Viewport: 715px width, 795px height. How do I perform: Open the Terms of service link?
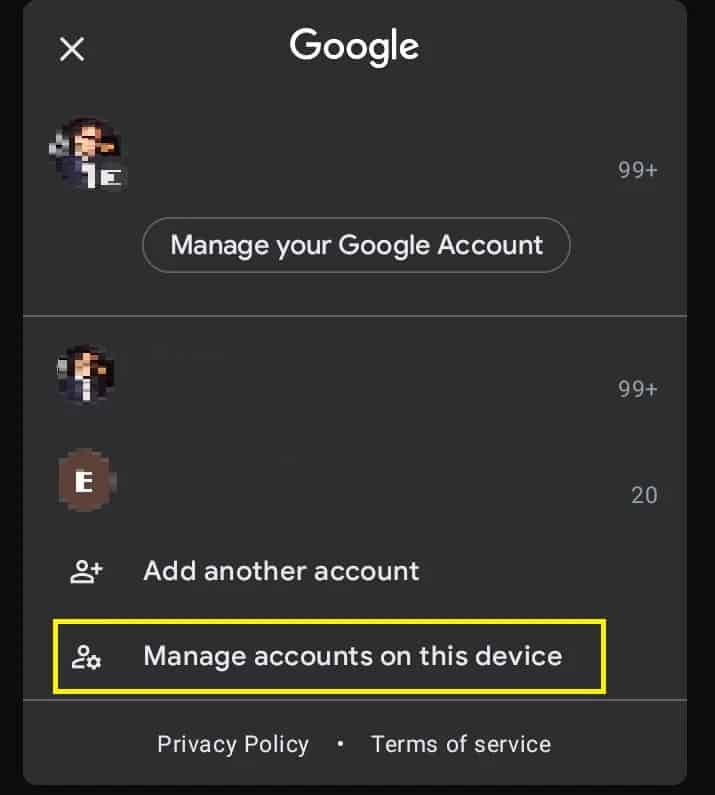pyautogui.click(x=461, y=744)
